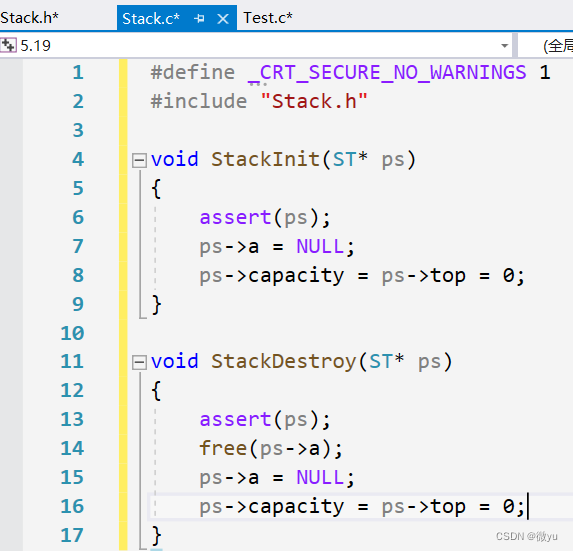Click the ST type in StackInit signature
The height and width of the screenshot is (551, 573).
point(344,159)
